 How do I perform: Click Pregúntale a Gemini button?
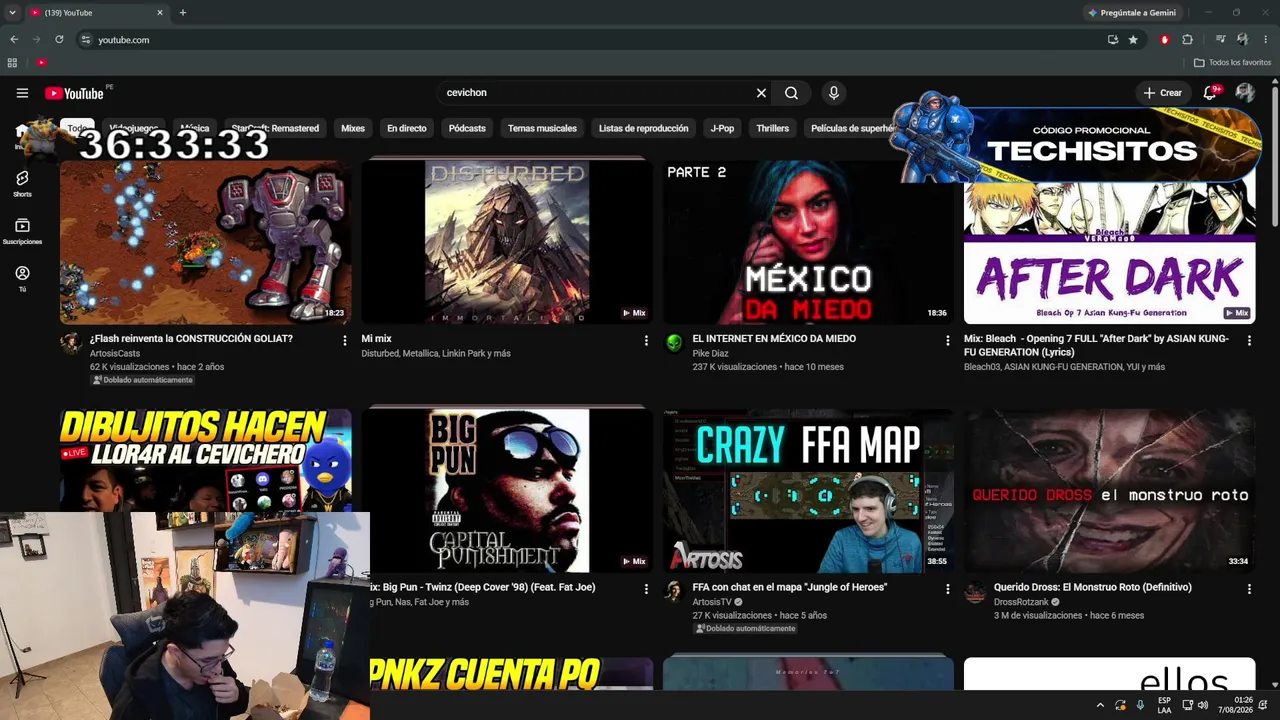1131,13
